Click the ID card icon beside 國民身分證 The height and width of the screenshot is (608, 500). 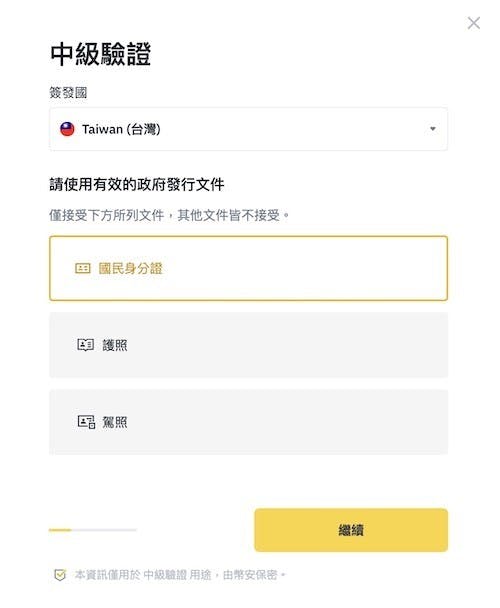point(83,268)
